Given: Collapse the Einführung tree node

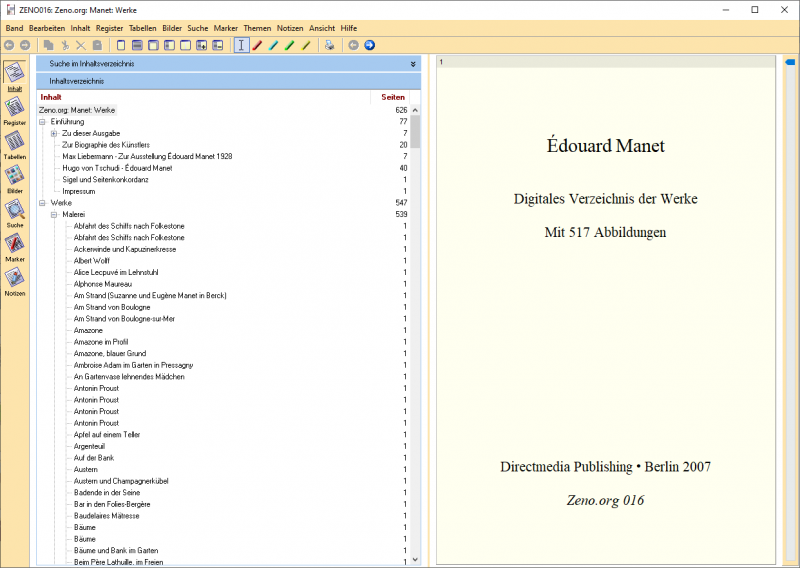Looking at the screenshot, I should coord(43,122).
